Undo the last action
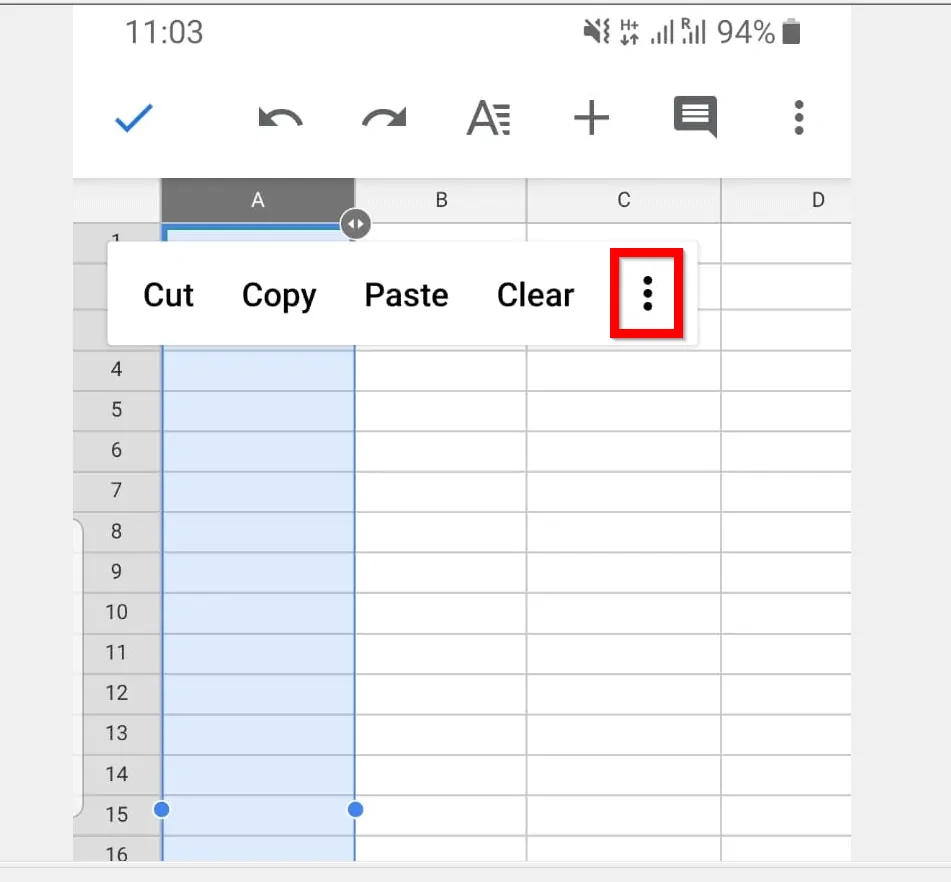Screen dimensions: 951x882 (280, 118)
